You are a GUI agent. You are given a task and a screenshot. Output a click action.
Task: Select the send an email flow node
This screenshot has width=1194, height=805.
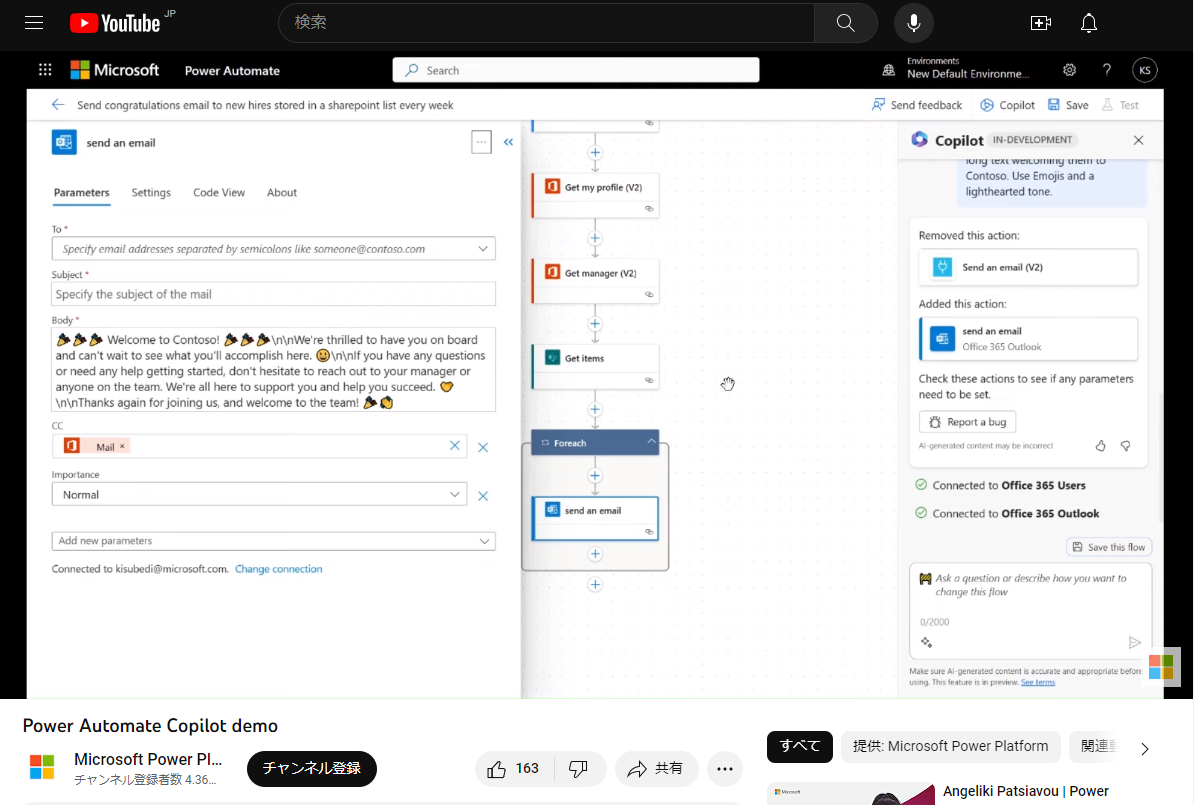click(595, 519)
